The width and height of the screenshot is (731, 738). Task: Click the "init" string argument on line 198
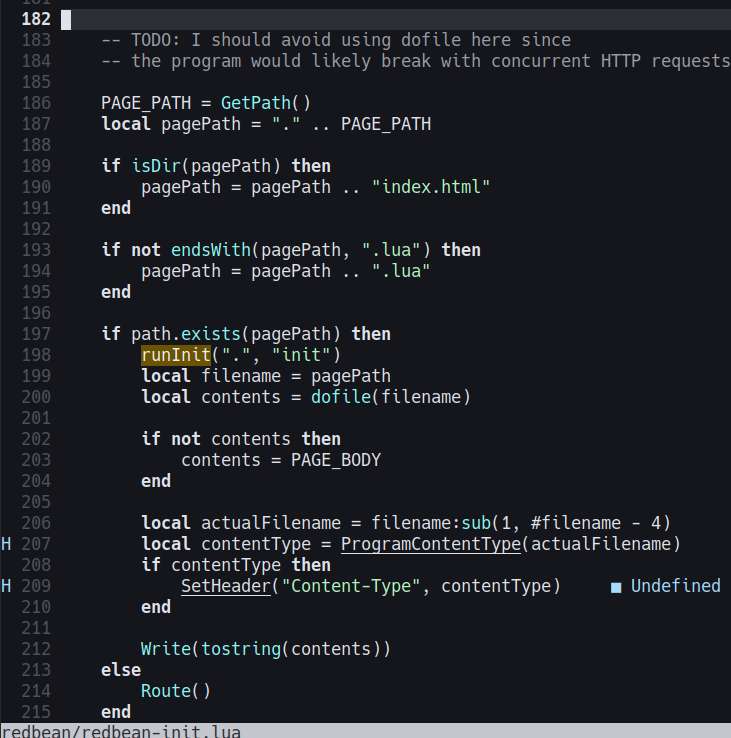tap(301, 355)
